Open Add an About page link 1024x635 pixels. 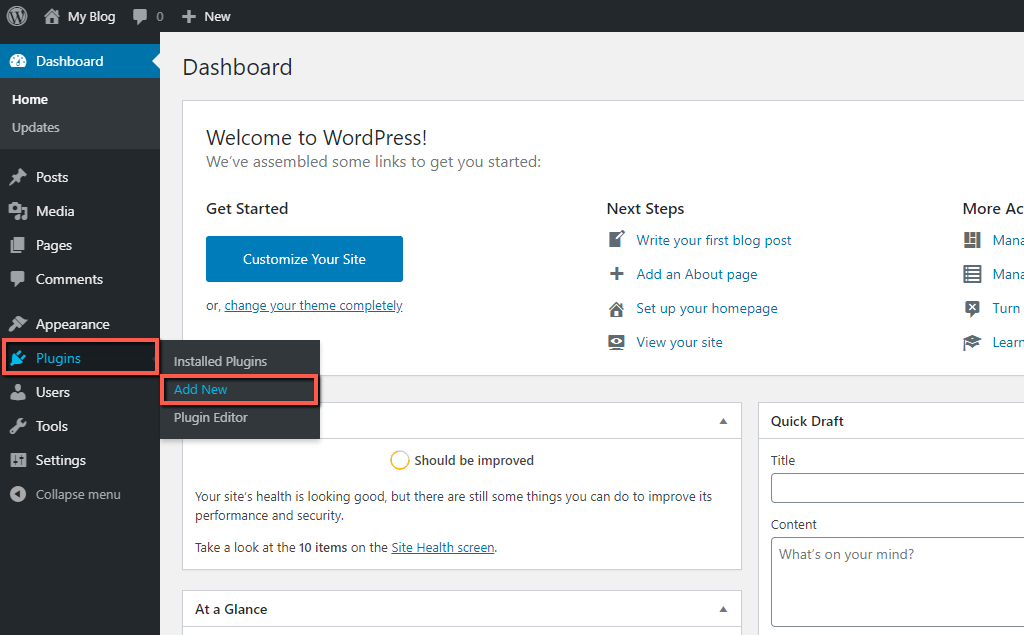pos(697,274)
